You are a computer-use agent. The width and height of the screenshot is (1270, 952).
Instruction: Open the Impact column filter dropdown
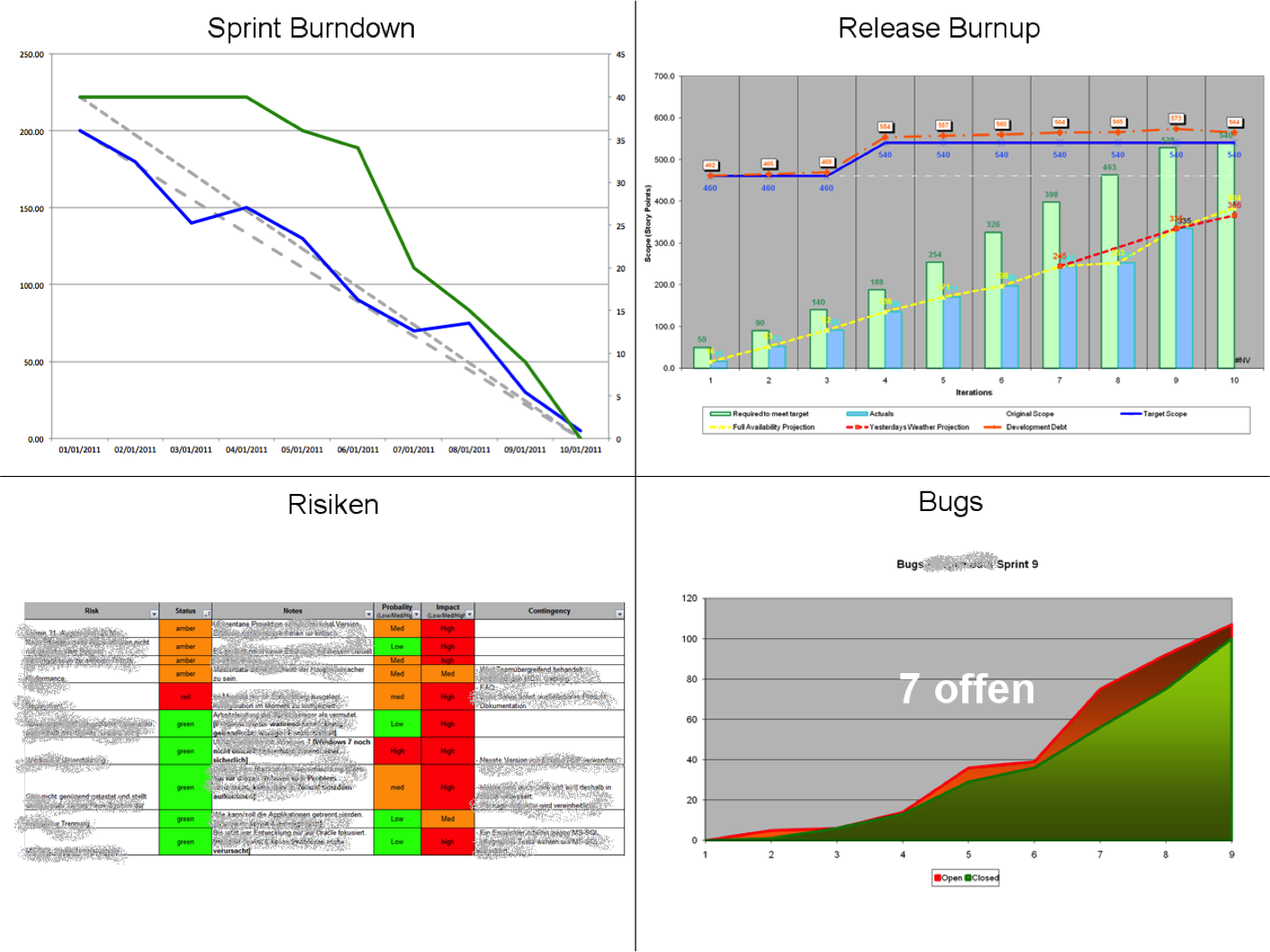[469, 615]
